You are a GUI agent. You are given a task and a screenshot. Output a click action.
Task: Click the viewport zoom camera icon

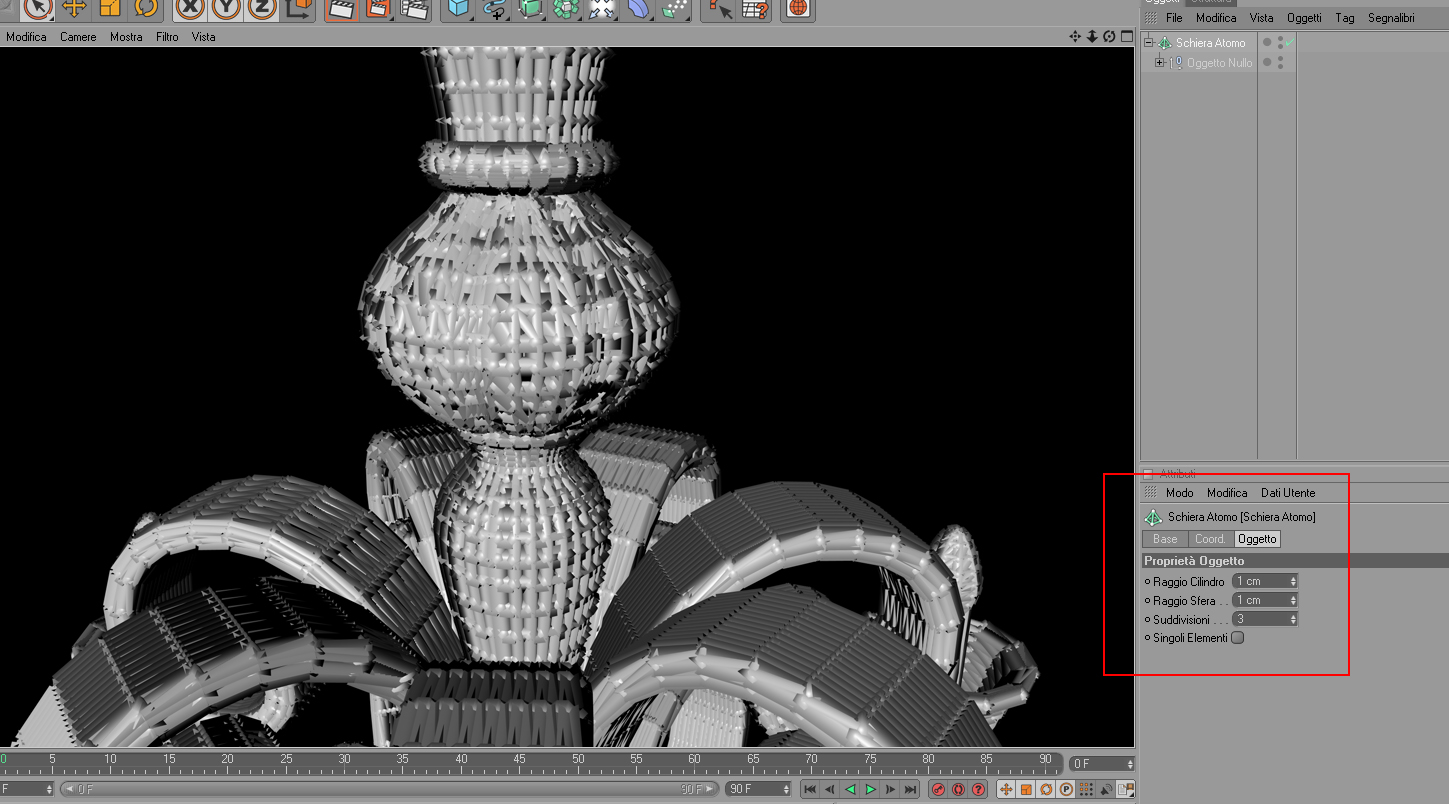(1092, 37)
